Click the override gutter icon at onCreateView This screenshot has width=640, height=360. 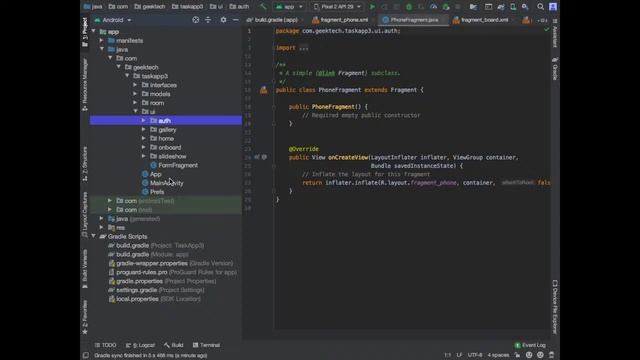tap(257, 157)
